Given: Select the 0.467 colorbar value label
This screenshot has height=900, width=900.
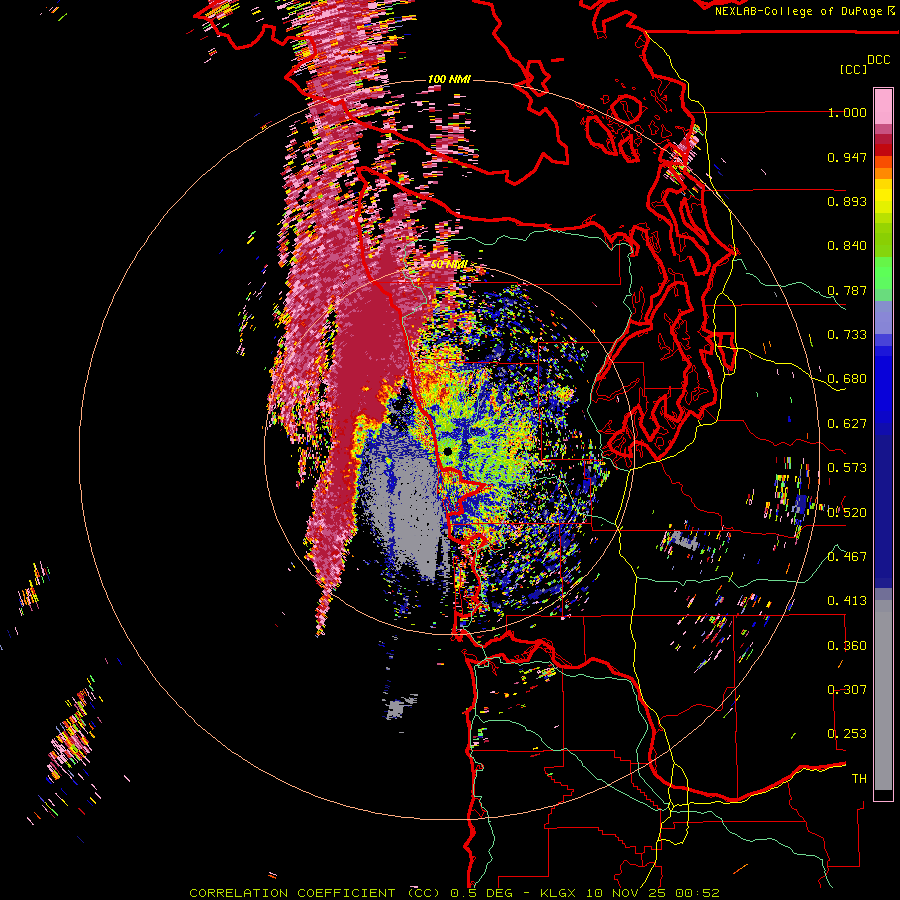Looking at the screenshot, I should pyautogui.click(x=847, y=556).
